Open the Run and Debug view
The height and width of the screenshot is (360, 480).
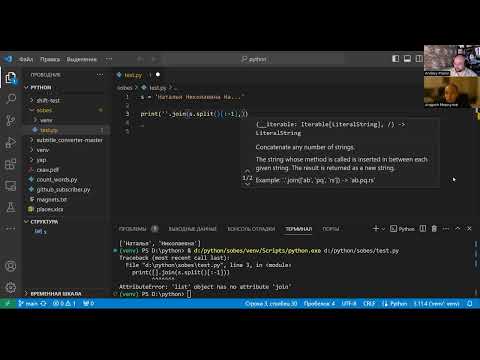click(x=11, y=142)
